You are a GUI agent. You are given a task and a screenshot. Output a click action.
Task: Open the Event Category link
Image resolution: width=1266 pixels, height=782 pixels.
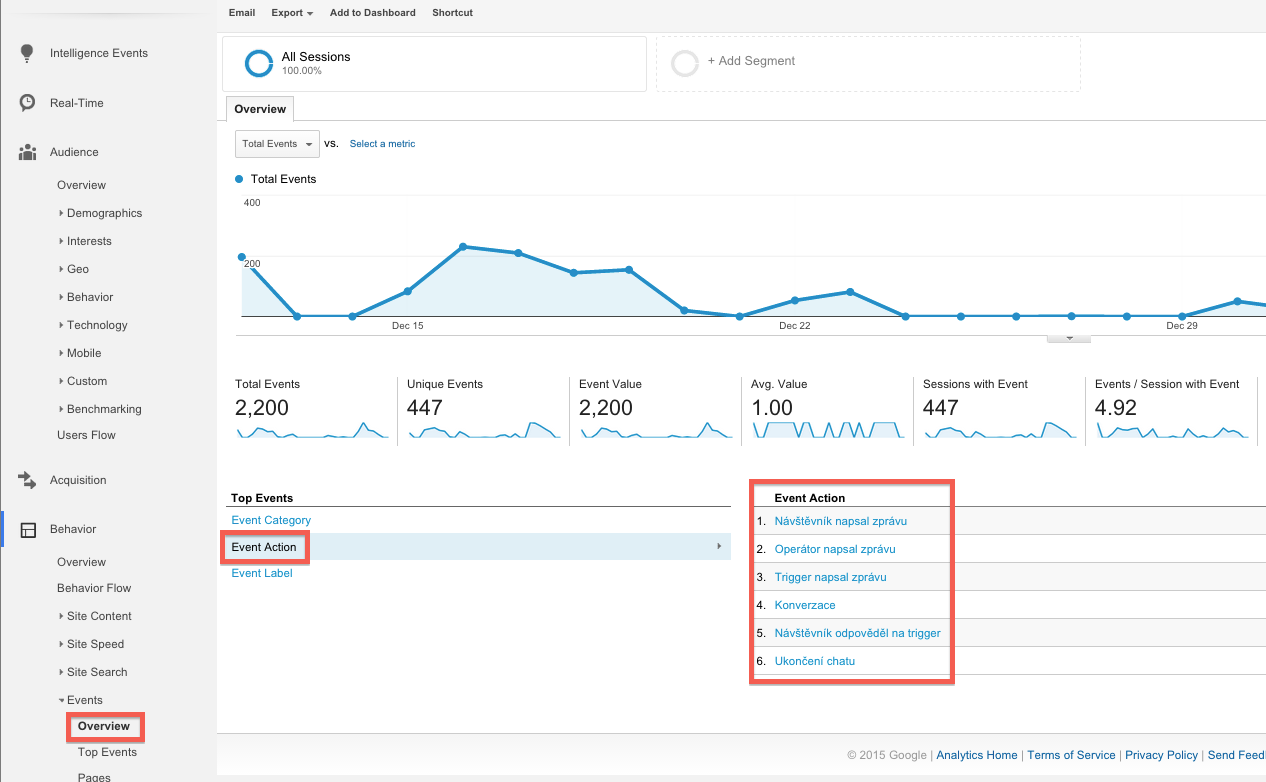271,520
